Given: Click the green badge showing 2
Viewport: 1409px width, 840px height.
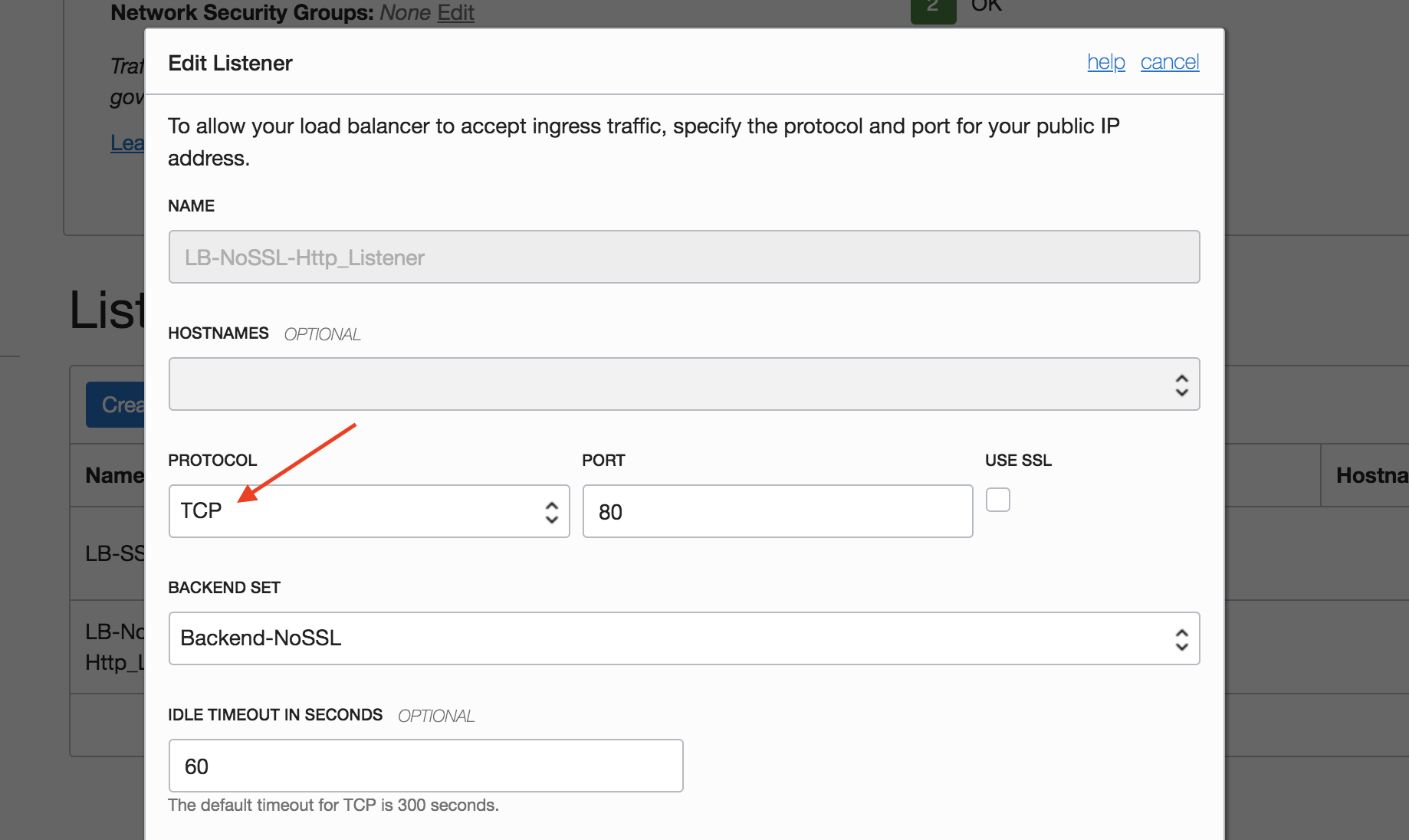Looking at the screenshot, I should (933, 9).
